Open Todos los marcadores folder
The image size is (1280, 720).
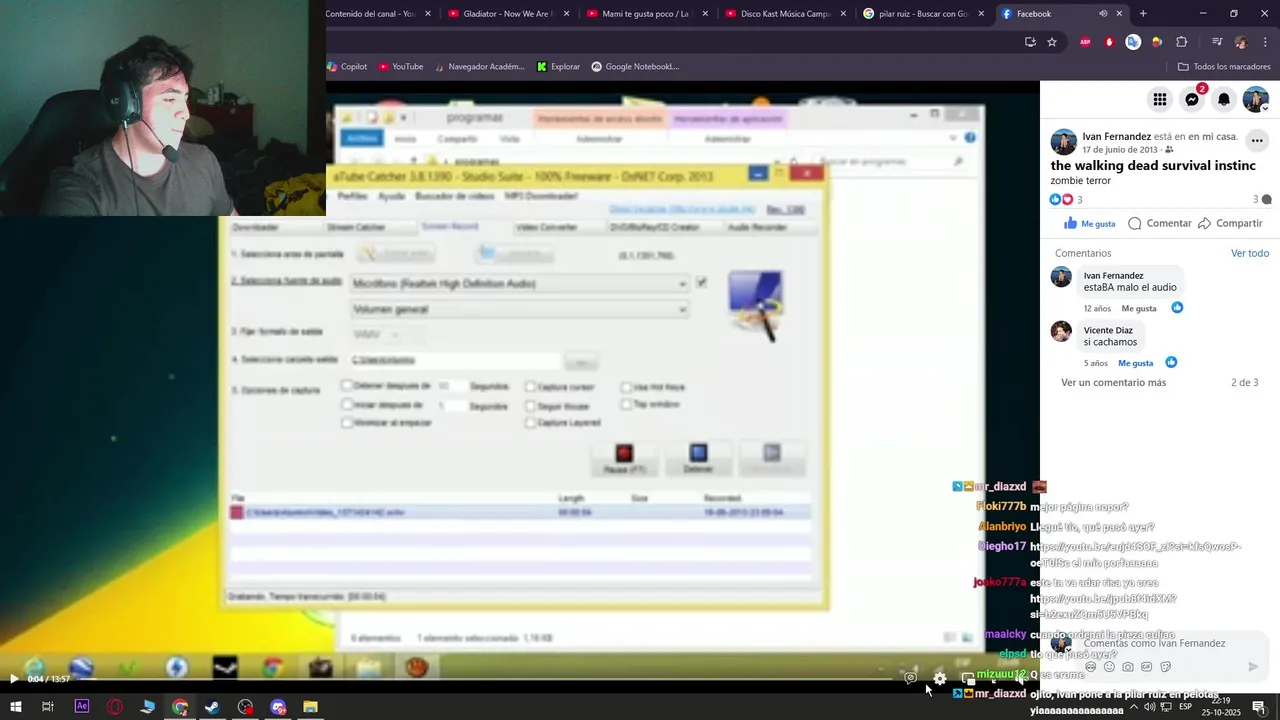coord(1224,67)
